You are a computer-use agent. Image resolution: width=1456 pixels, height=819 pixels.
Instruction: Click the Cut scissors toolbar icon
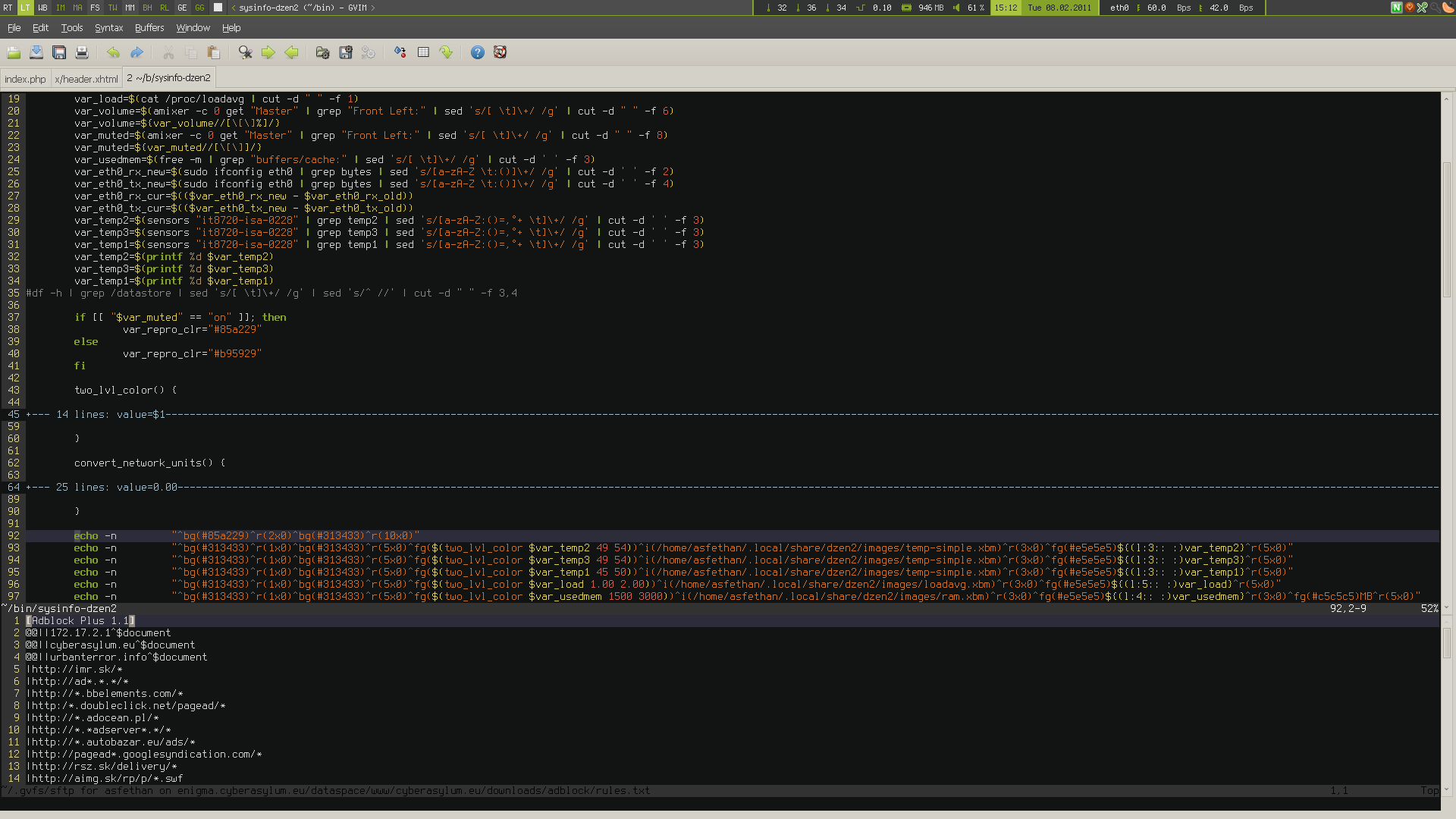pyautogui.click(x=168, y=52)
